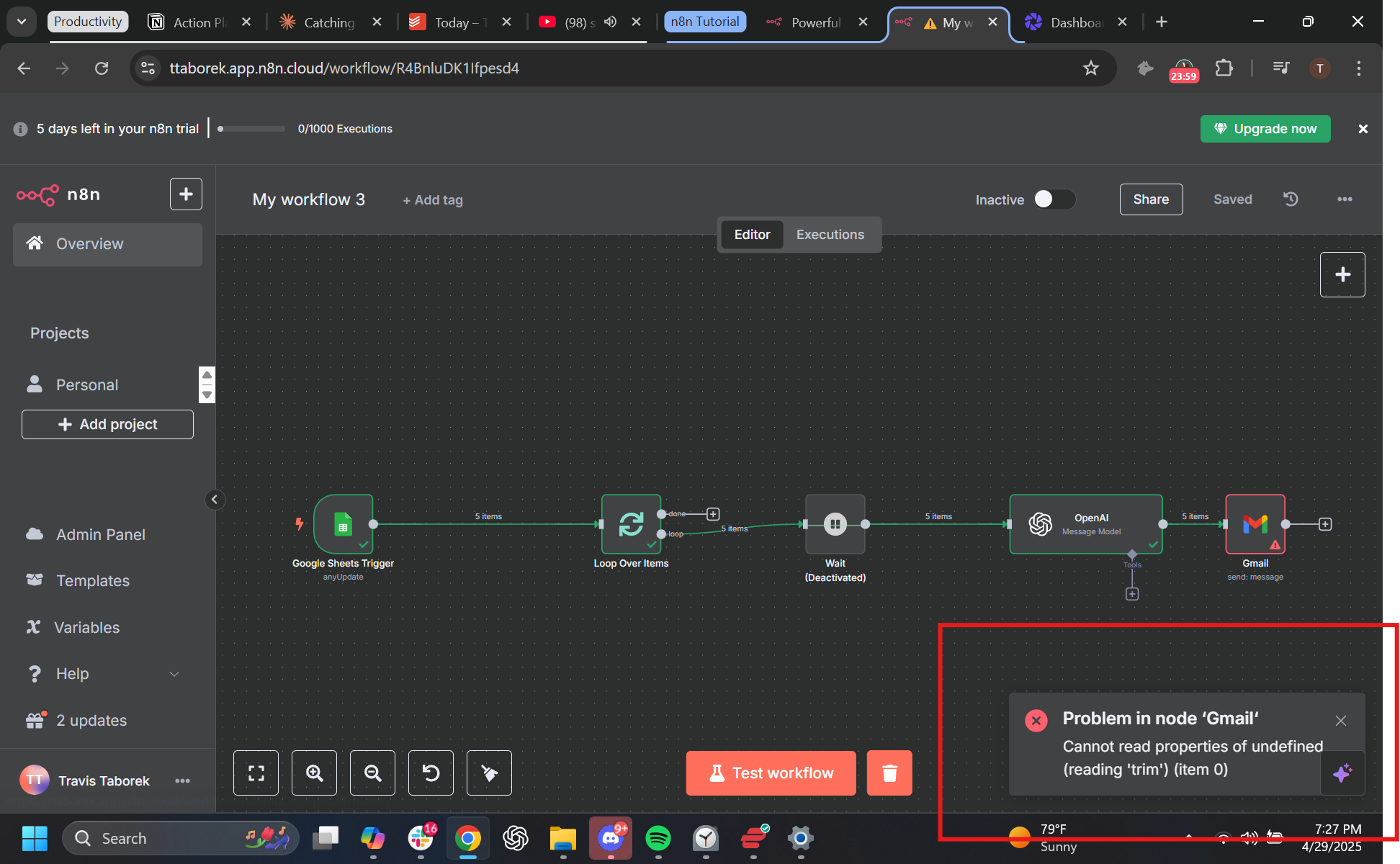Zoom out on the workflow canvas

tap(372, 773)
